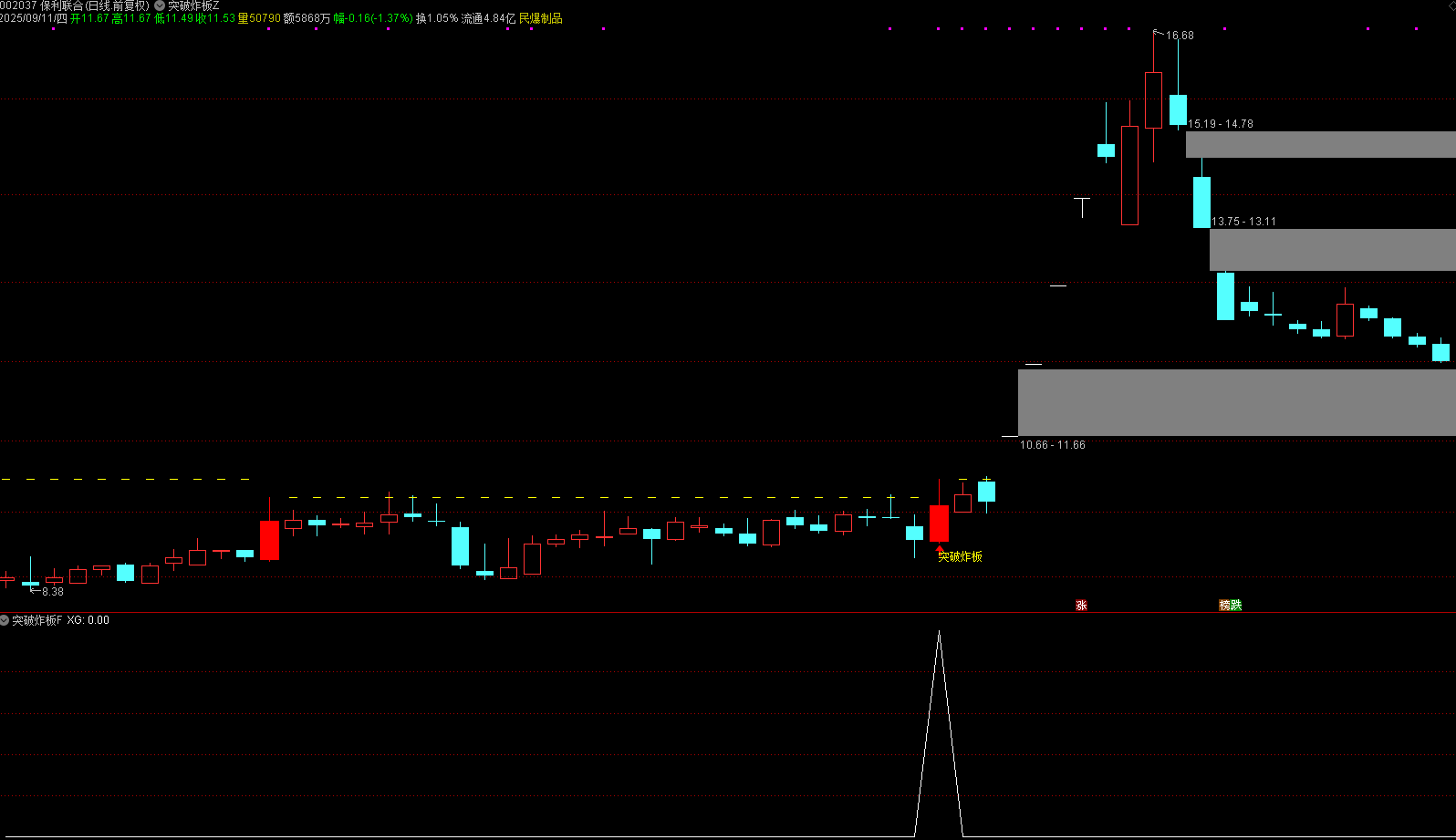Image resolution: width=1456 pixels, height=840 pixels.
Task: Click the change value 幅-0.16(-1.37%)
Action: pos(373,18)
